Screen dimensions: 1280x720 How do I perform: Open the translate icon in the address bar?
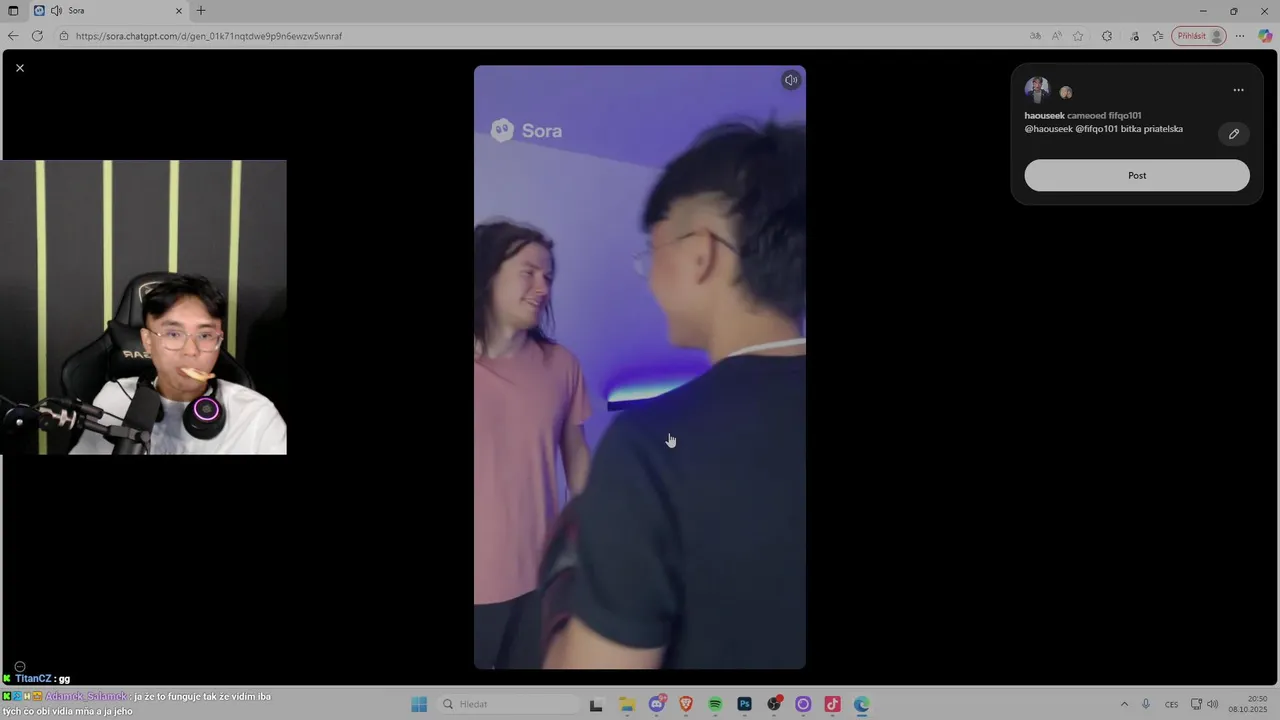pyautogui.click(x=1035, y=36)
